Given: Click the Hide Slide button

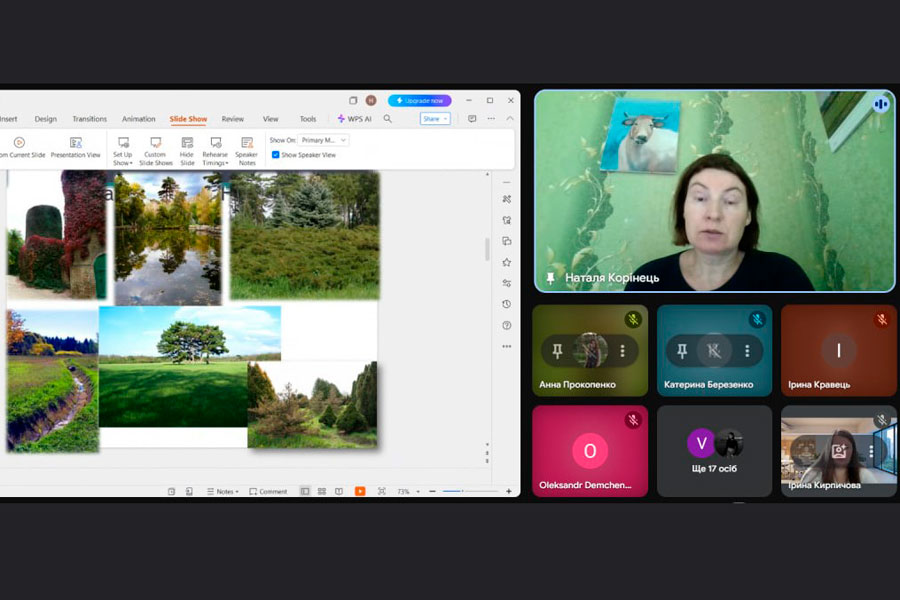Looking at the screenshot, I should click(187, 152).
